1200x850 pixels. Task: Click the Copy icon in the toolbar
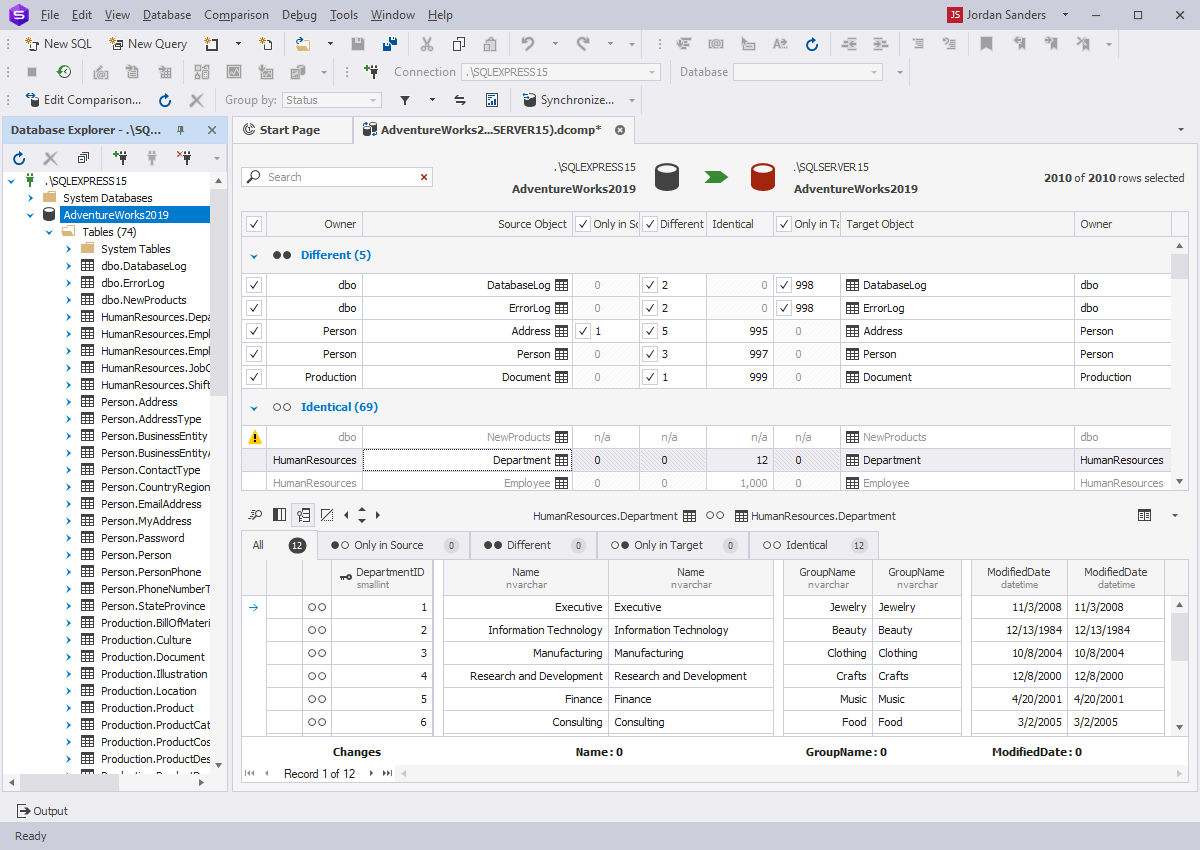(458, 44)
